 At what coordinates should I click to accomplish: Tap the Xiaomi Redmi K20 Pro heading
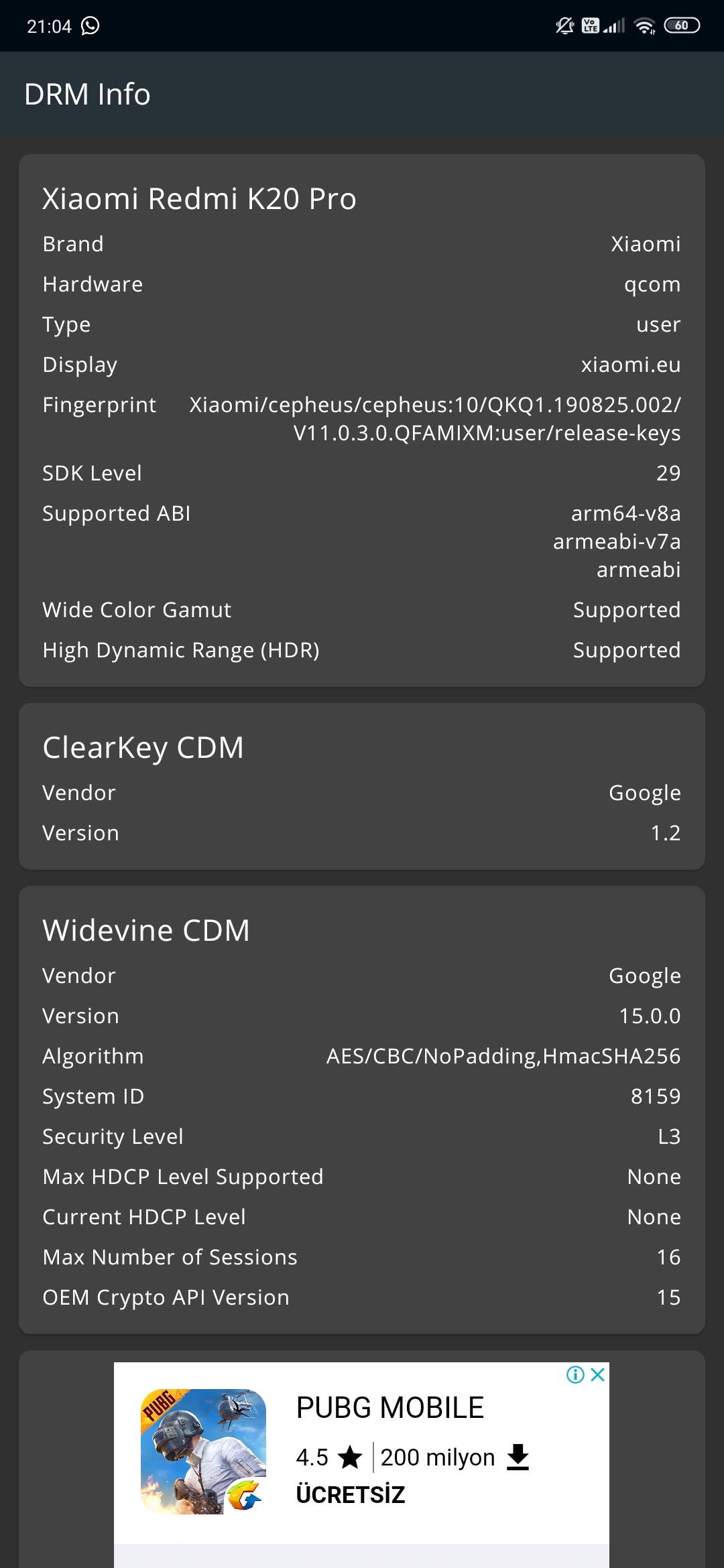(x=200, y=199)
